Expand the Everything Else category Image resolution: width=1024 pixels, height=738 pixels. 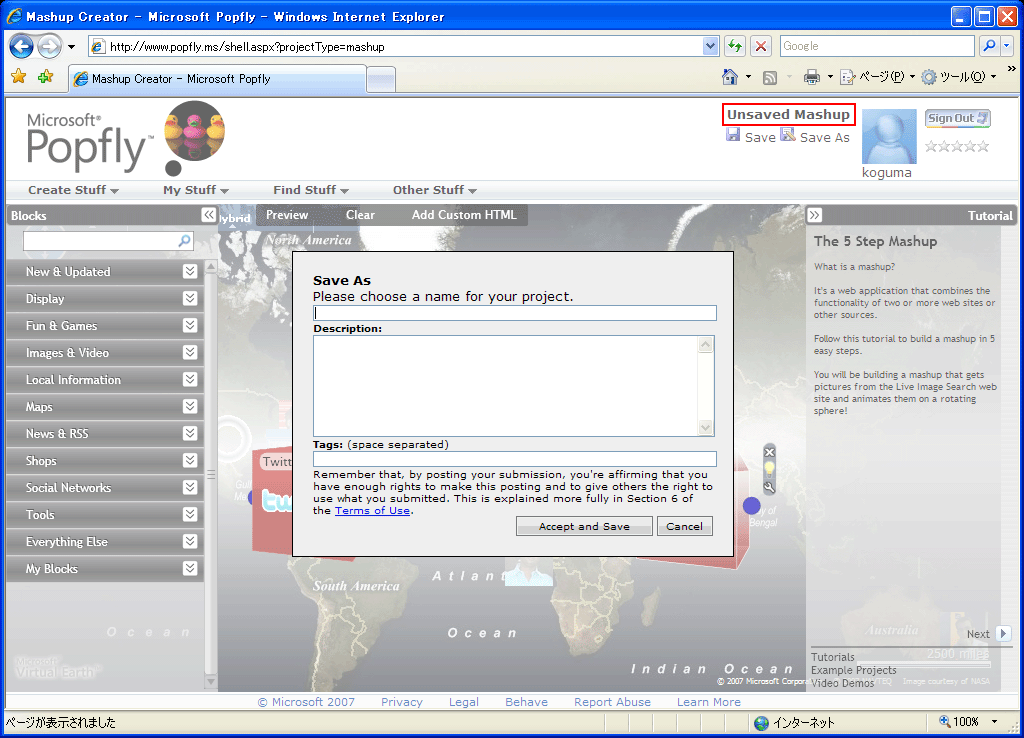coord(190,541)
